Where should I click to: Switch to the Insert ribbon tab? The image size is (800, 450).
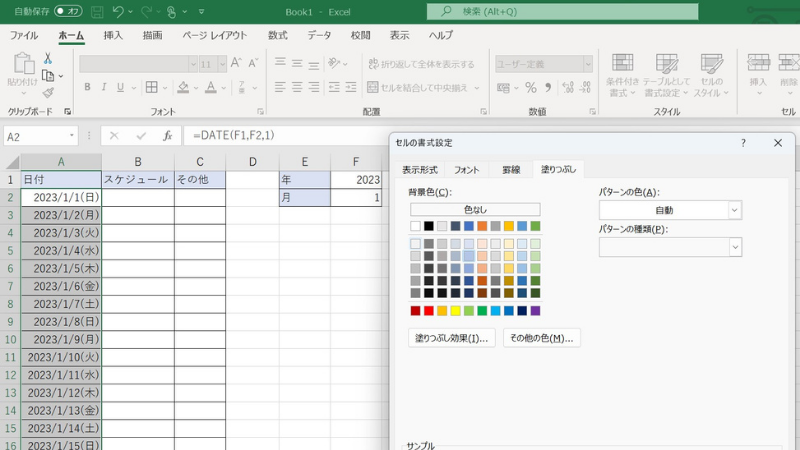click(113, 35)
